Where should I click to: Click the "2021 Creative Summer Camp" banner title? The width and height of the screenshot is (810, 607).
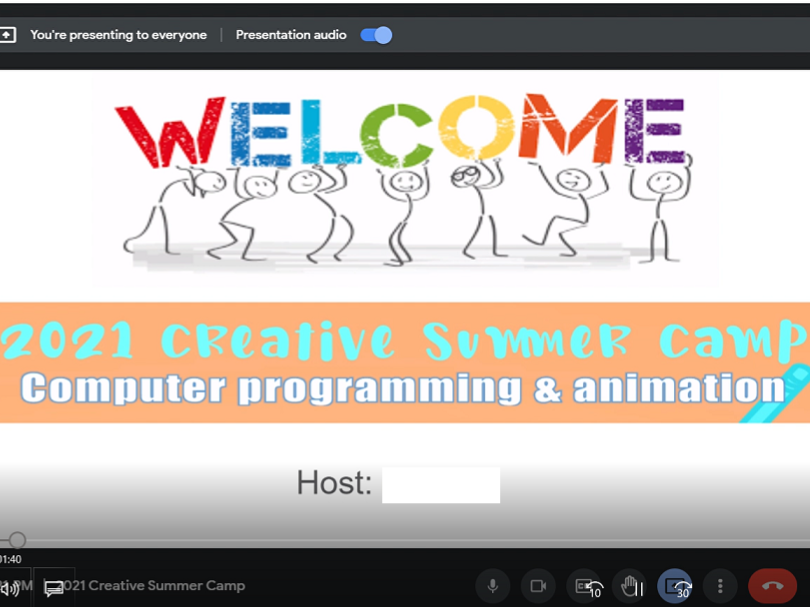(404, 343)
